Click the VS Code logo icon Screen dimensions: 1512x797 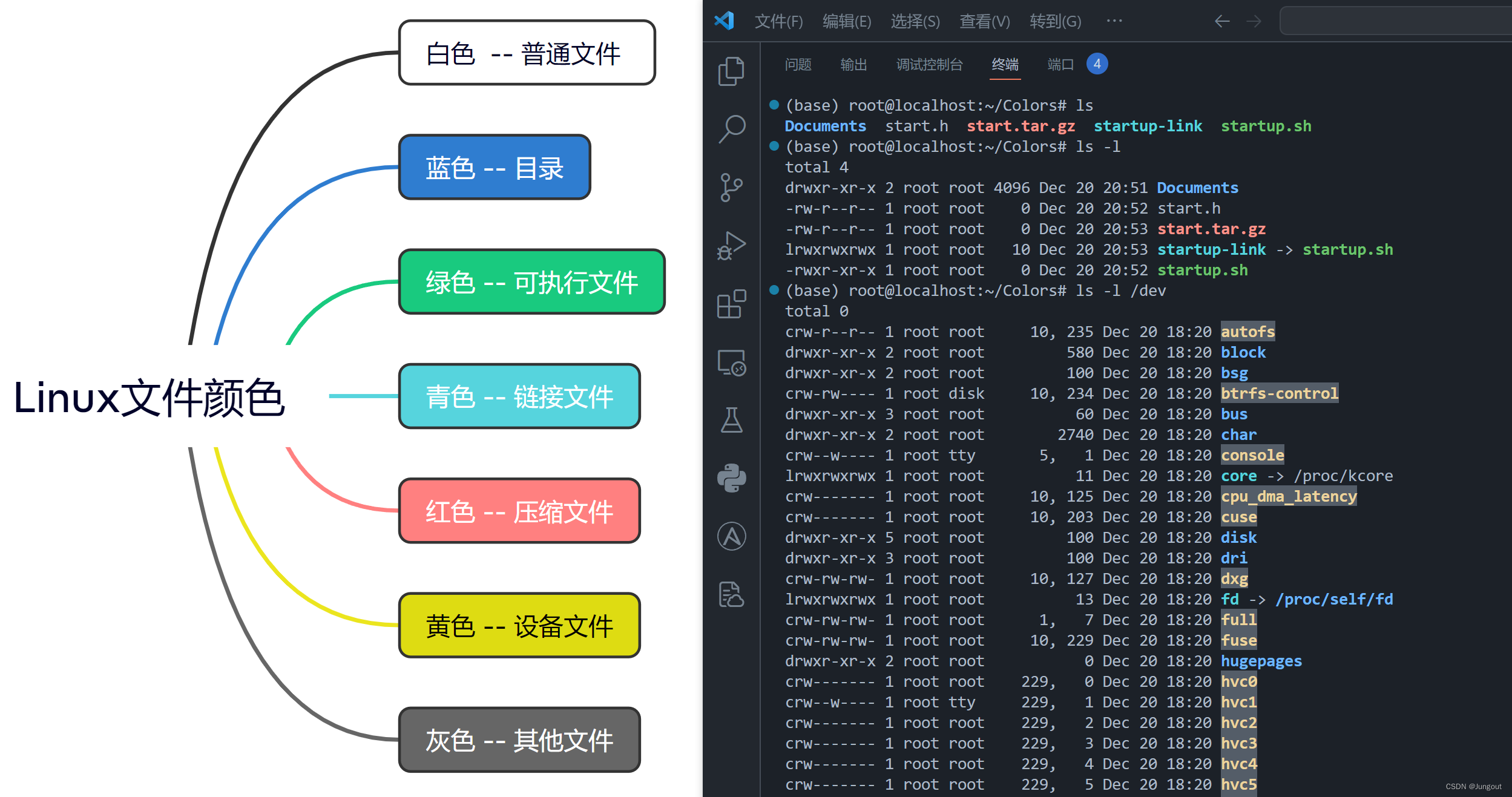pos(724,21)
